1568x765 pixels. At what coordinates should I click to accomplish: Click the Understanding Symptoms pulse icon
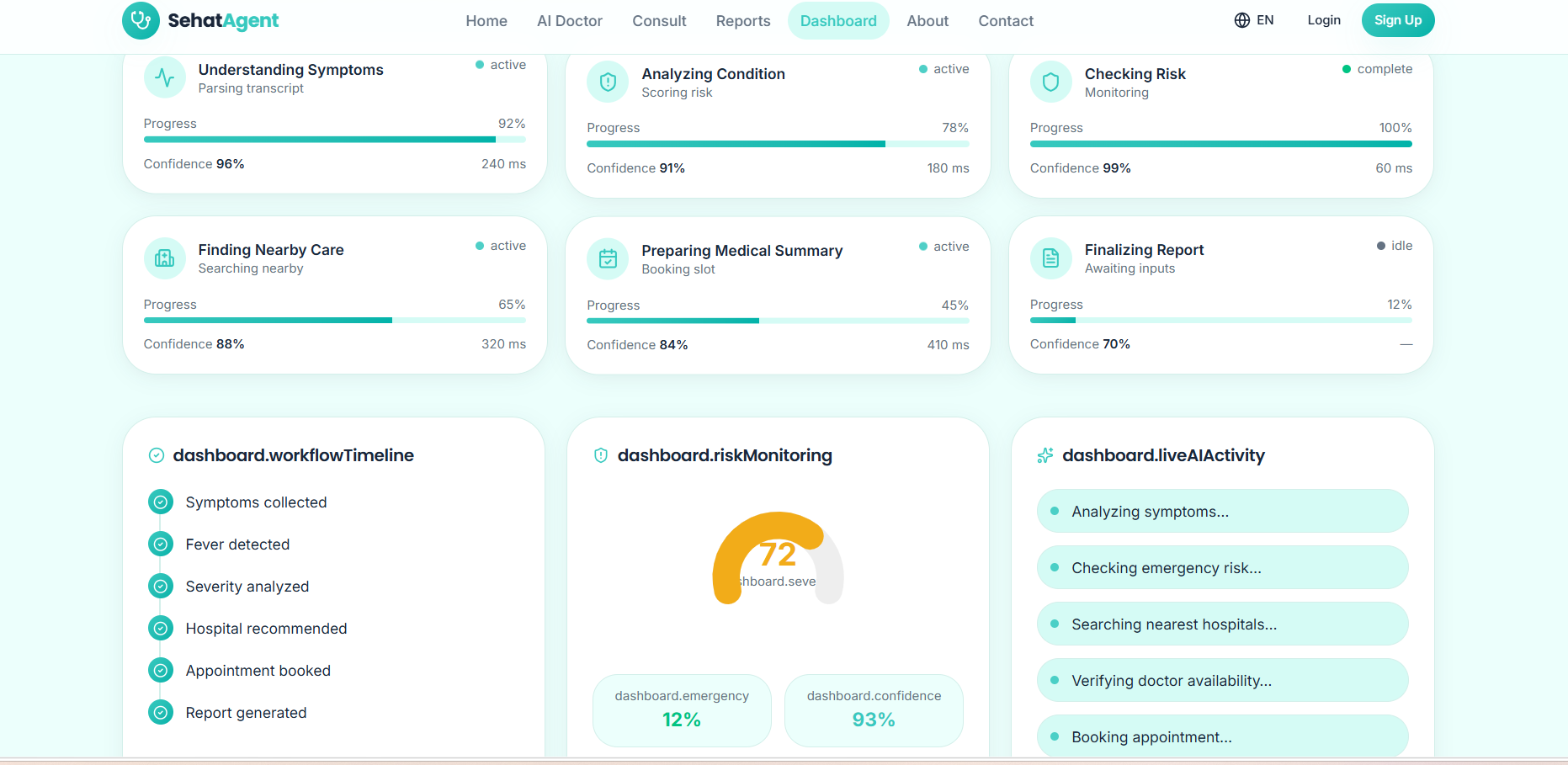point(165,77)
